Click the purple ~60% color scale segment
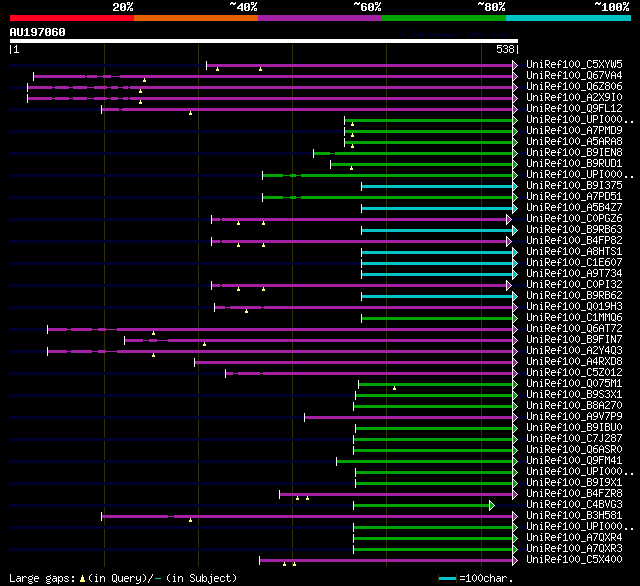This screenshot has height=586, width=640. [320, 18]
